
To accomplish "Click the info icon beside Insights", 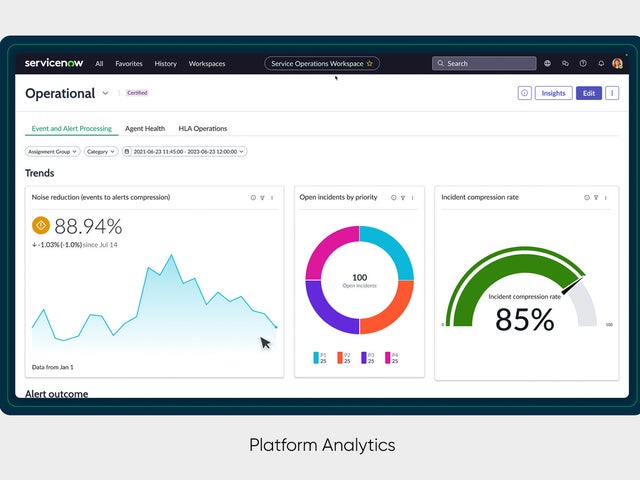I will (524, 93).
